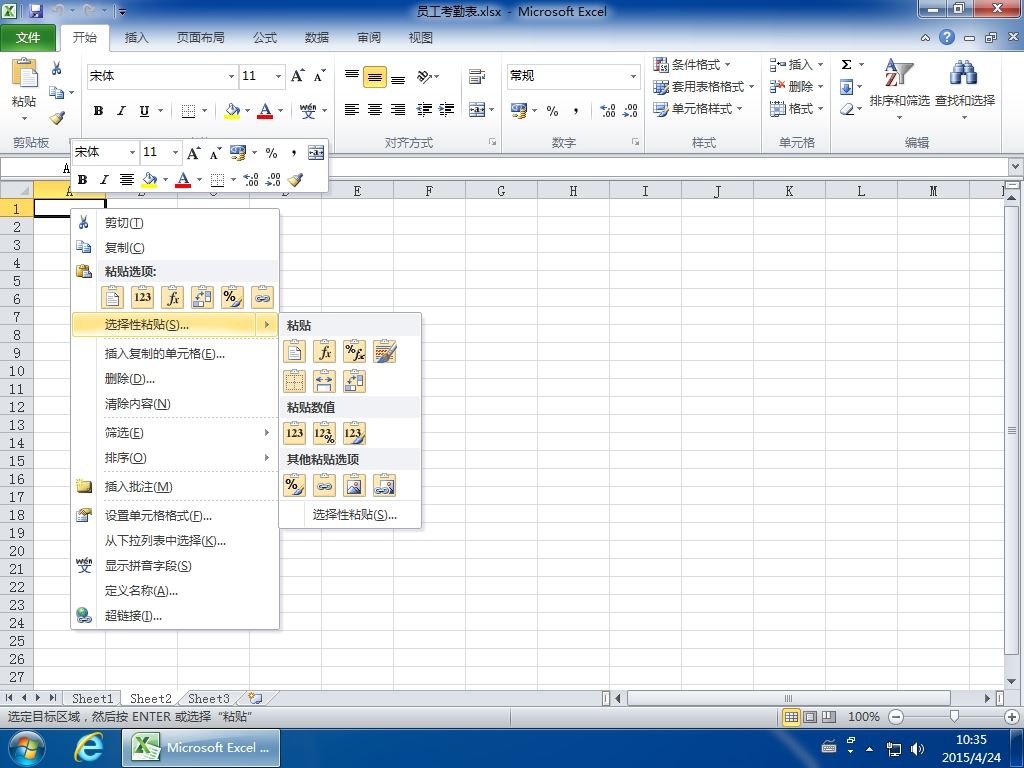1024x768 pixels.
Task: Click paste formulas fx icon in submenu
Action: [324, 352]
